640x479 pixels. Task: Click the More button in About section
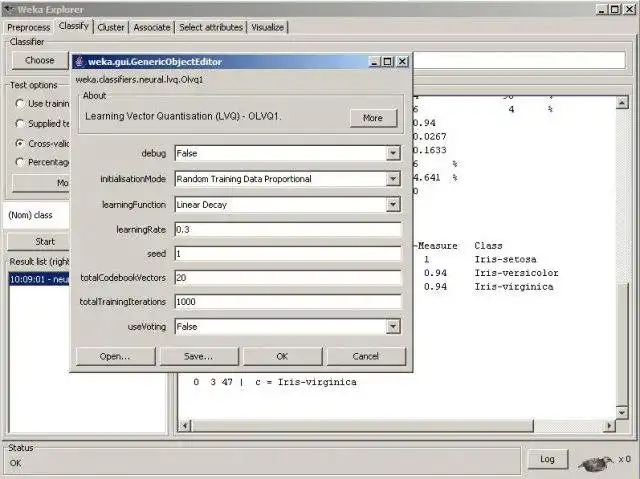[373, 118]
